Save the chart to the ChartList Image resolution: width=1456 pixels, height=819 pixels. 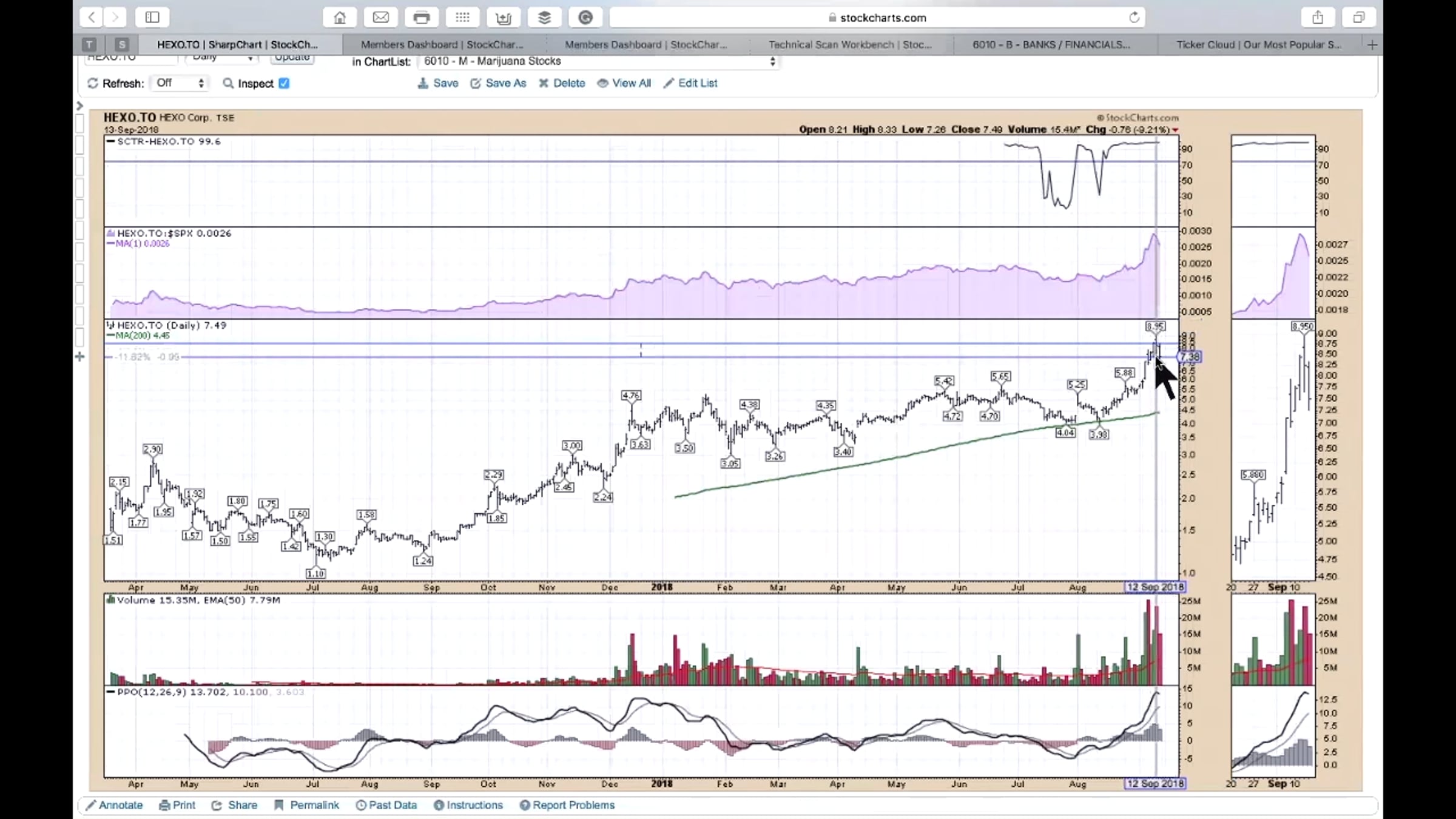438,83
